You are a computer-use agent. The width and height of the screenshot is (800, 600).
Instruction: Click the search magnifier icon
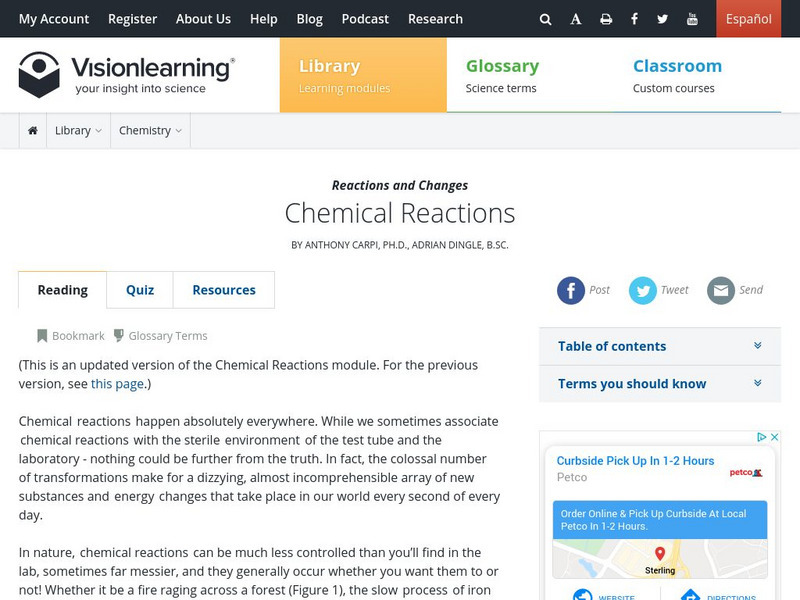545,19
